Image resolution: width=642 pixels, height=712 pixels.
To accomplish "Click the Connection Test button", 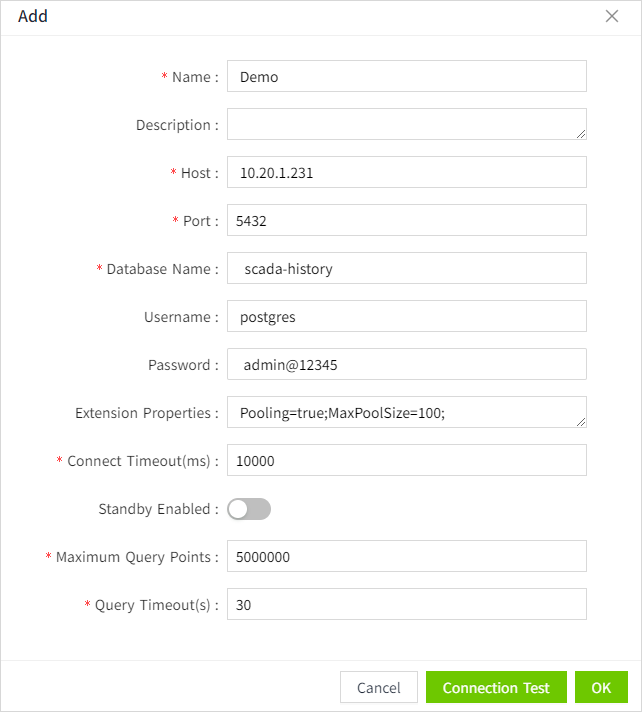I will (496, 688).
